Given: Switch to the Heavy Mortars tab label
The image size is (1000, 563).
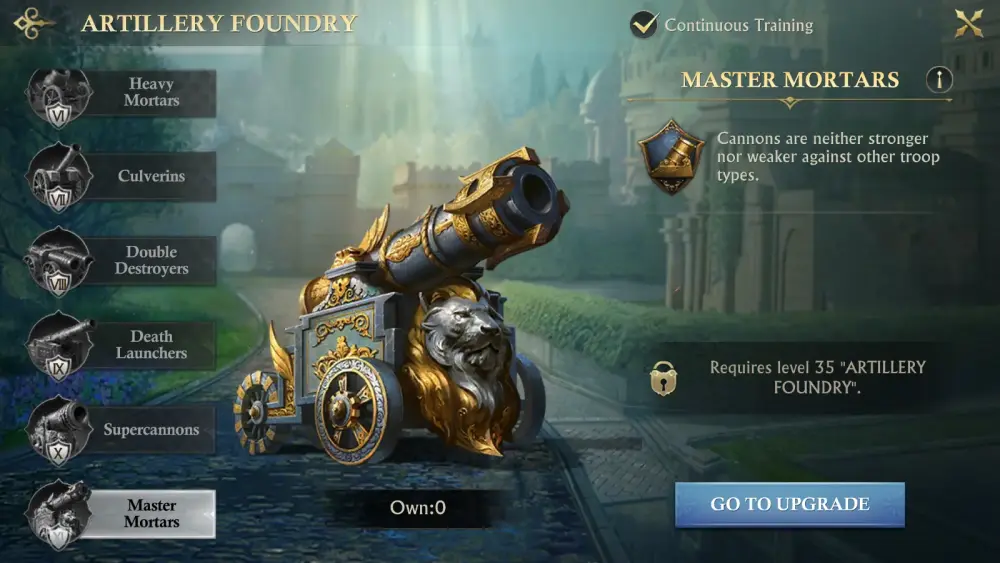Looking at the screenshot, I should tap(151, 92).
